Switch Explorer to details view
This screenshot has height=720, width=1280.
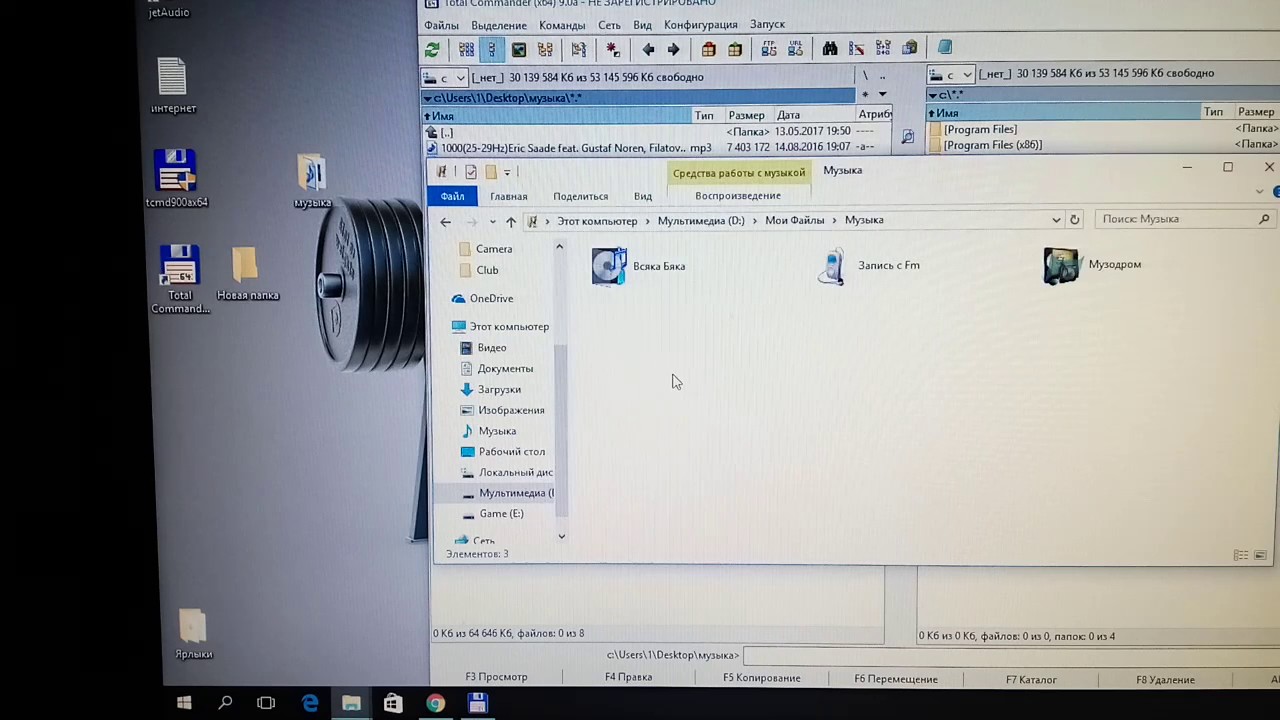(x=1241, y=555)
